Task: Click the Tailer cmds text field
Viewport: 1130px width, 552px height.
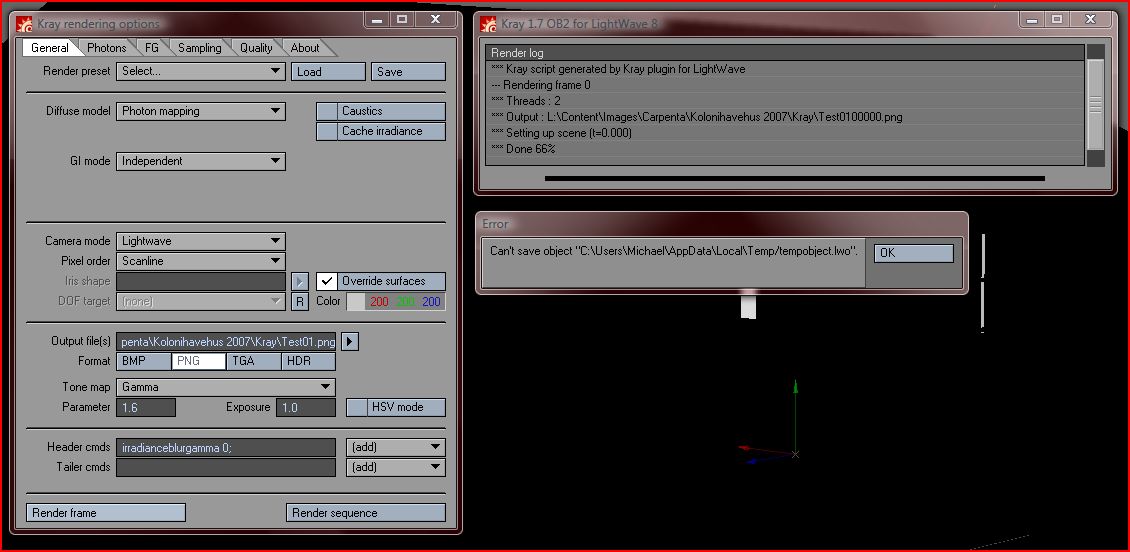Action: pyautogui.click(x=226, y=467)
